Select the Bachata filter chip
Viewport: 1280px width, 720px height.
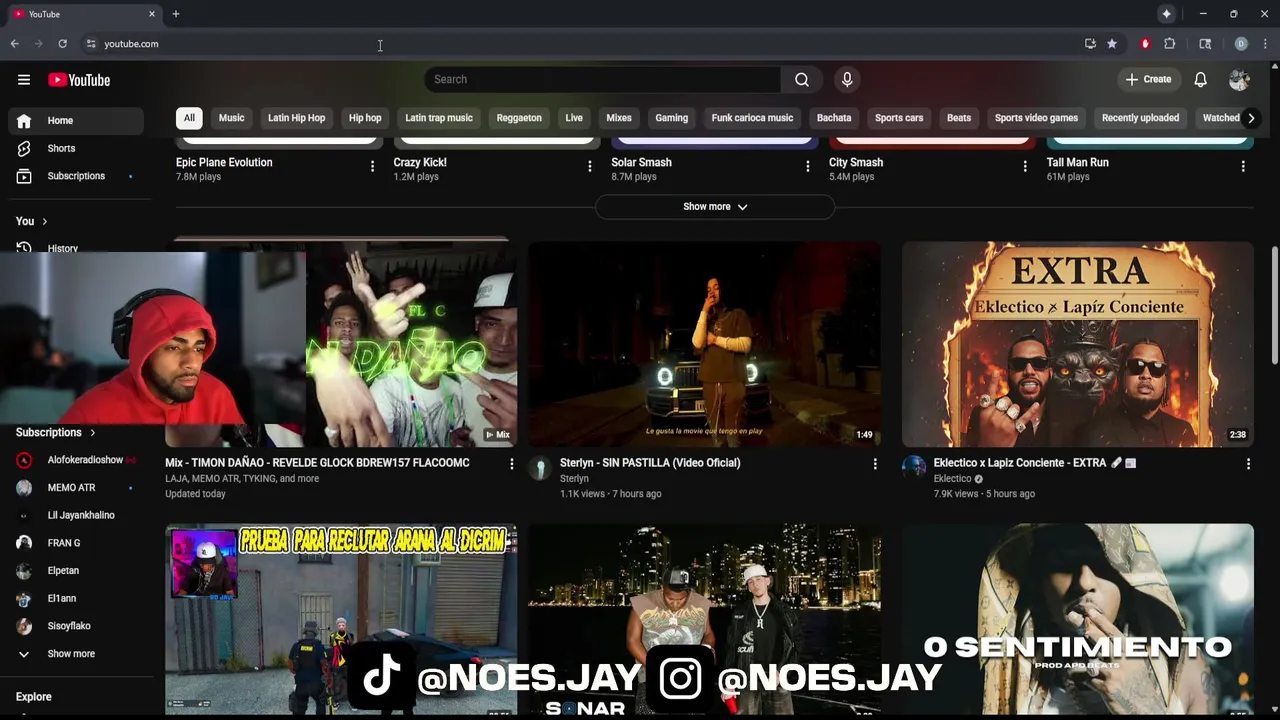(834, 118)
